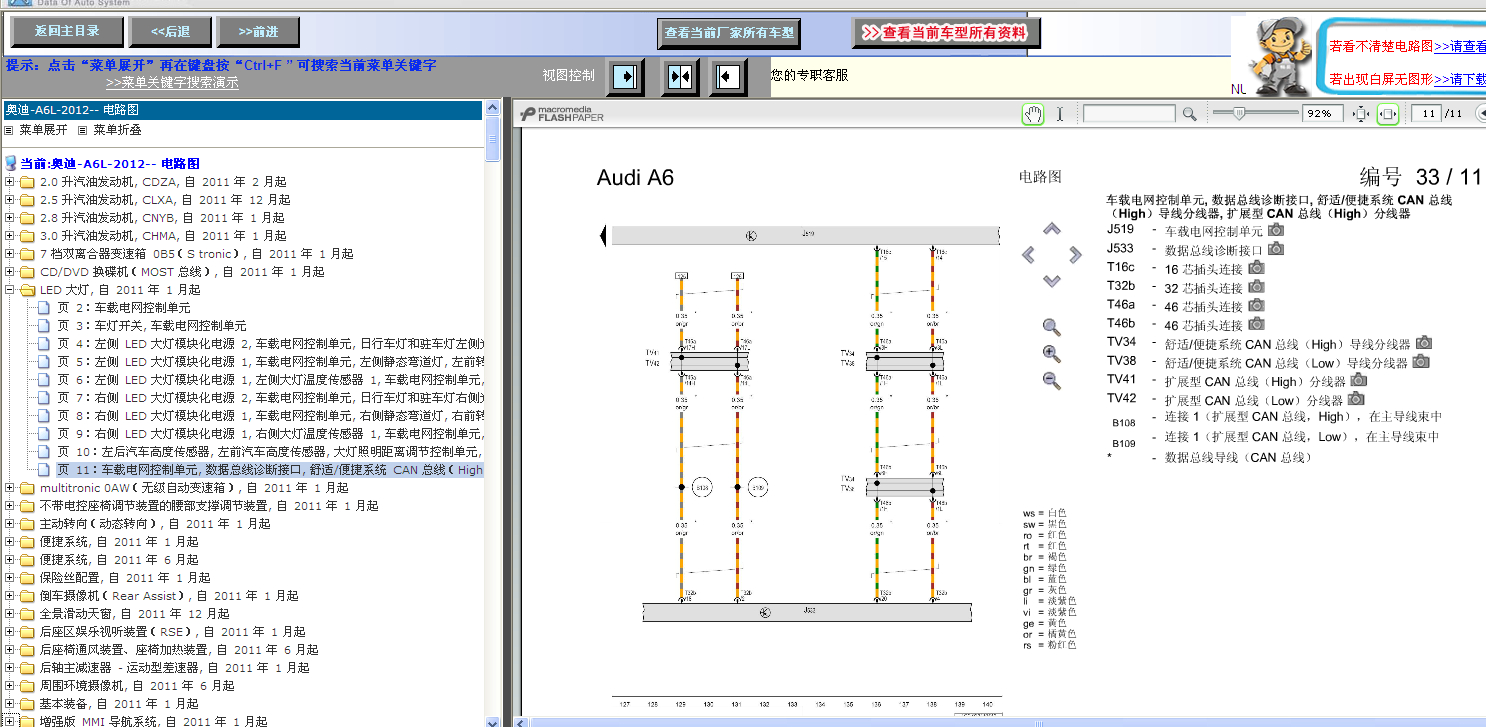The width and height of the screenshot is (1486, 727).
Task: Select the text selection I-beam tool
Action: click(x=1060, y=114)
